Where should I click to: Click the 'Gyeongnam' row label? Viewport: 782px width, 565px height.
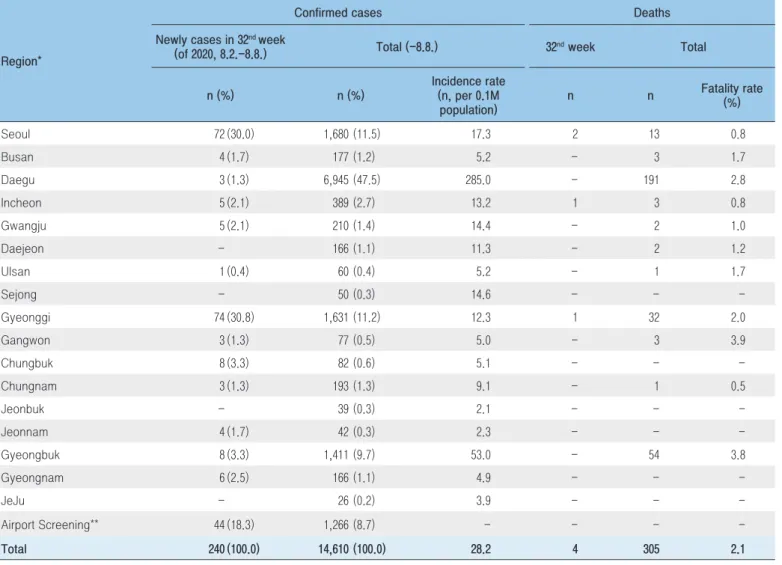[32, 478]
